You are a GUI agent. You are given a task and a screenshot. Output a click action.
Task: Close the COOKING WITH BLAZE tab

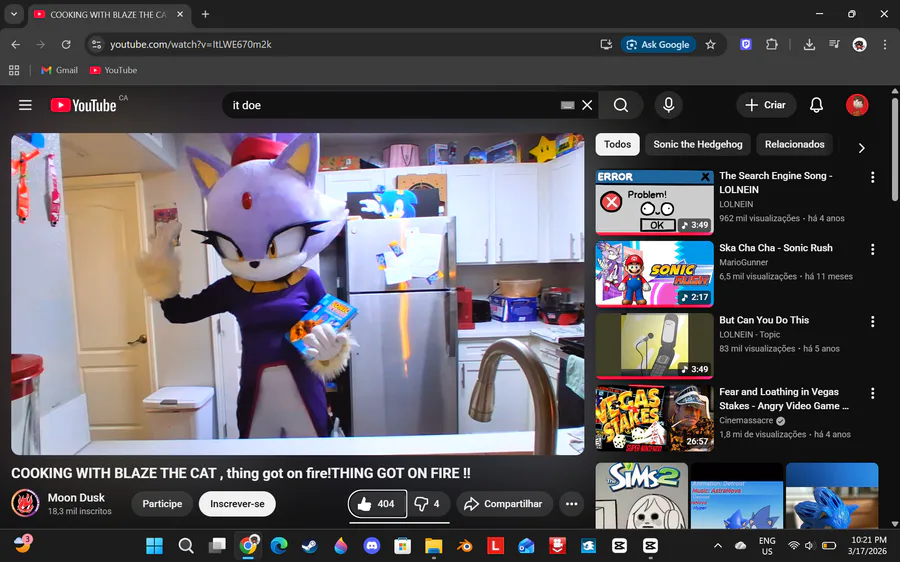(x=180, y=14)
